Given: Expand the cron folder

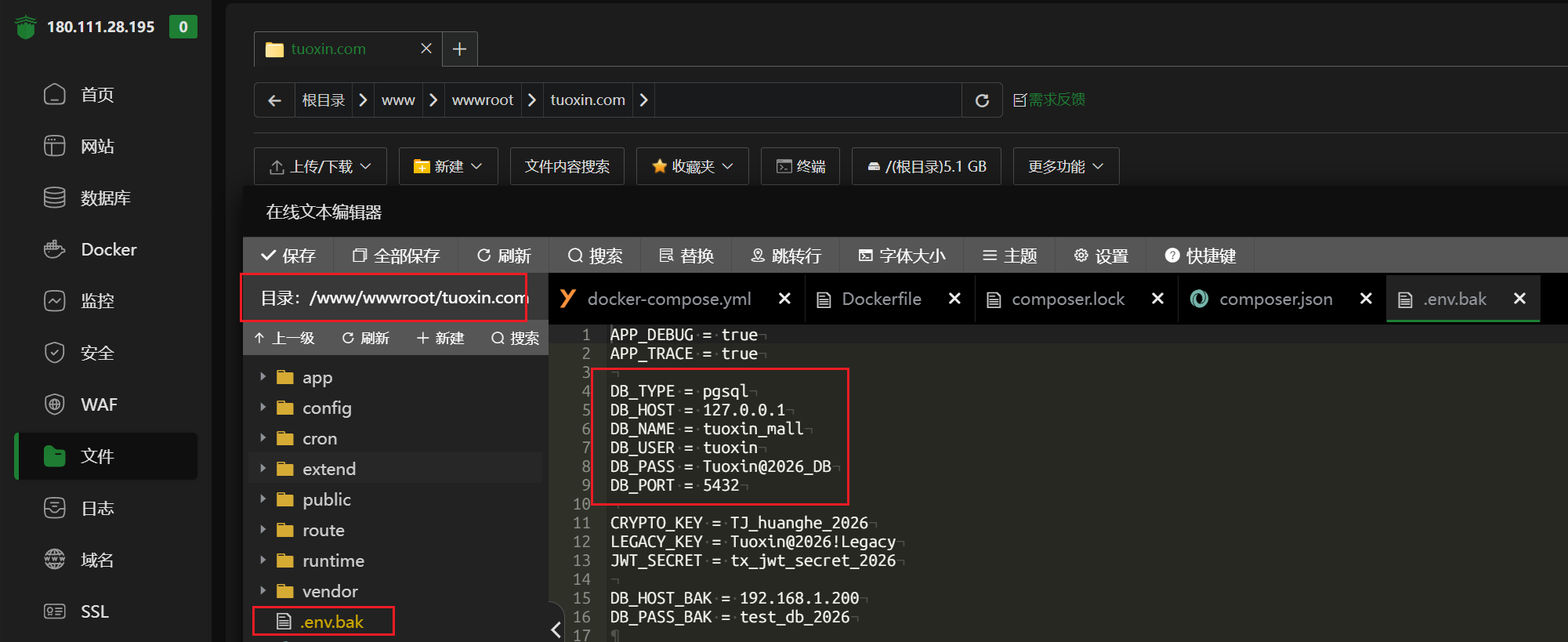Looking at the screenshot, I should 263,438.
